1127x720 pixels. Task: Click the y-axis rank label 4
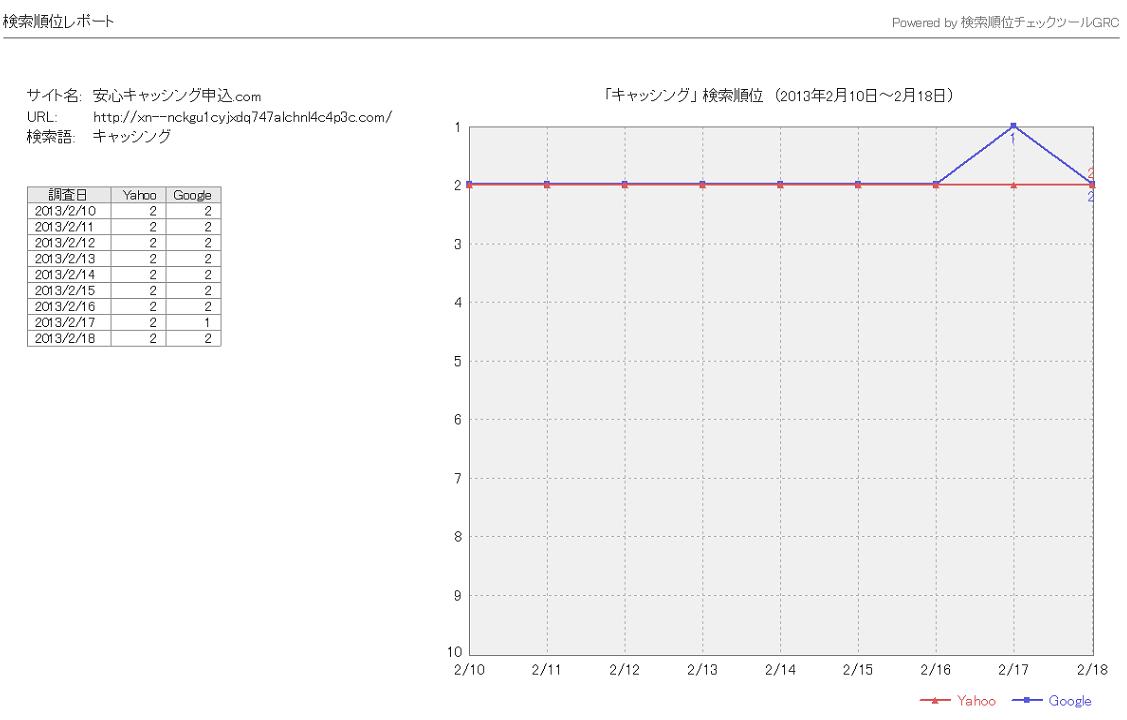tap(458, 303)
